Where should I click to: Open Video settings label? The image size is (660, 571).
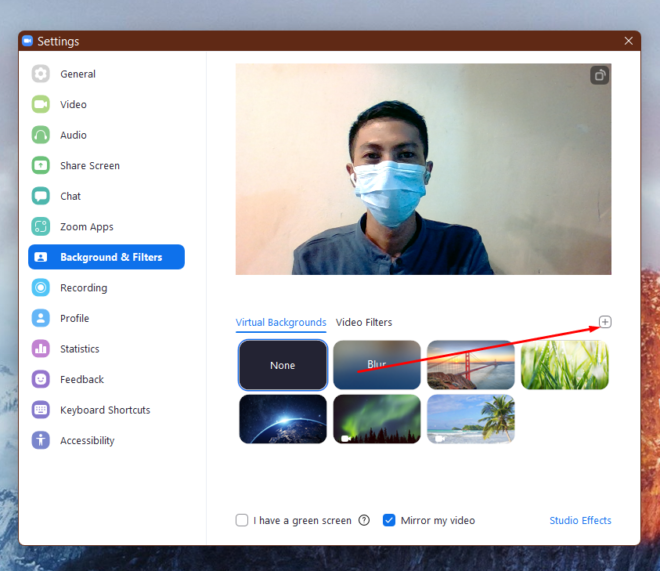[x=73, y=104]
